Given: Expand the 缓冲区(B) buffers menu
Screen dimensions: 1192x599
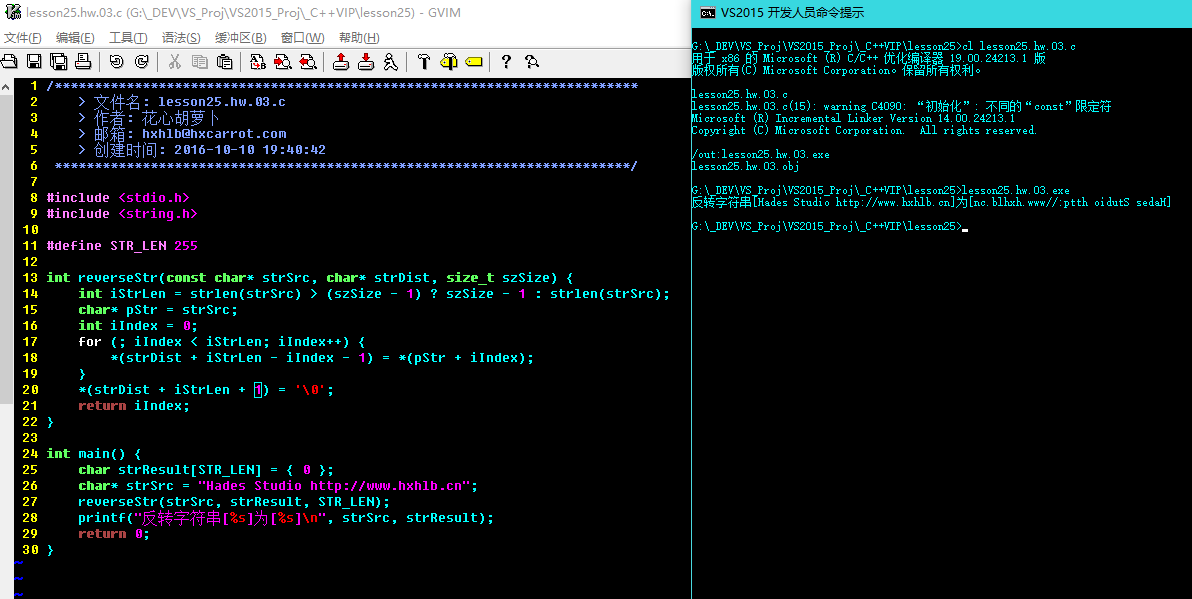Looking at the screenshot, I should click(240, 38).
